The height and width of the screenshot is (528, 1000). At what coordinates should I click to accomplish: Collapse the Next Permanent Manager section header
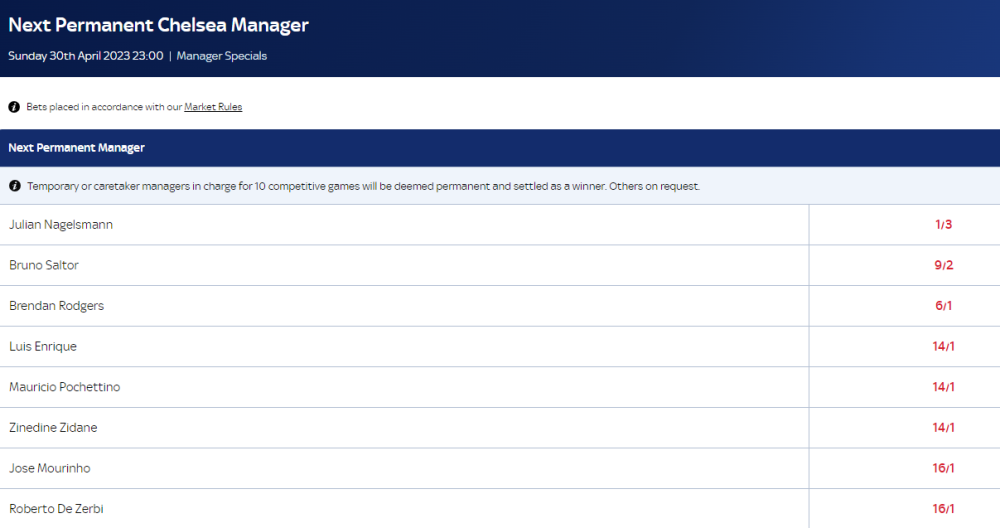500,148
